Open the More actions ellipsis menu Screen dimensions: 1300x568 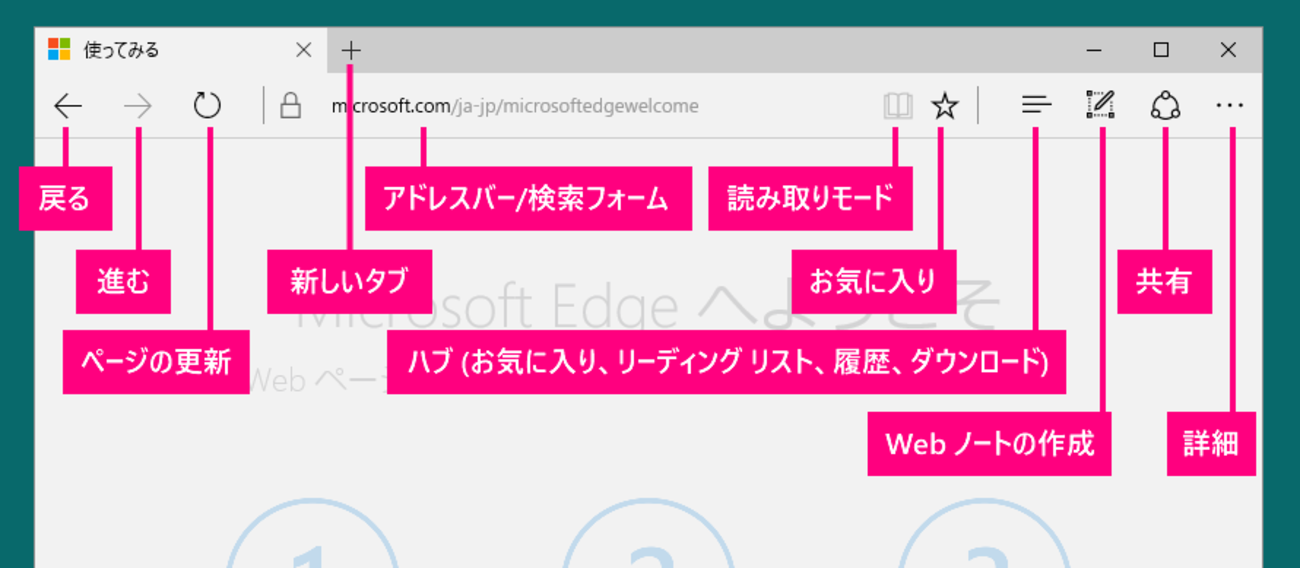click(1230, 105)
